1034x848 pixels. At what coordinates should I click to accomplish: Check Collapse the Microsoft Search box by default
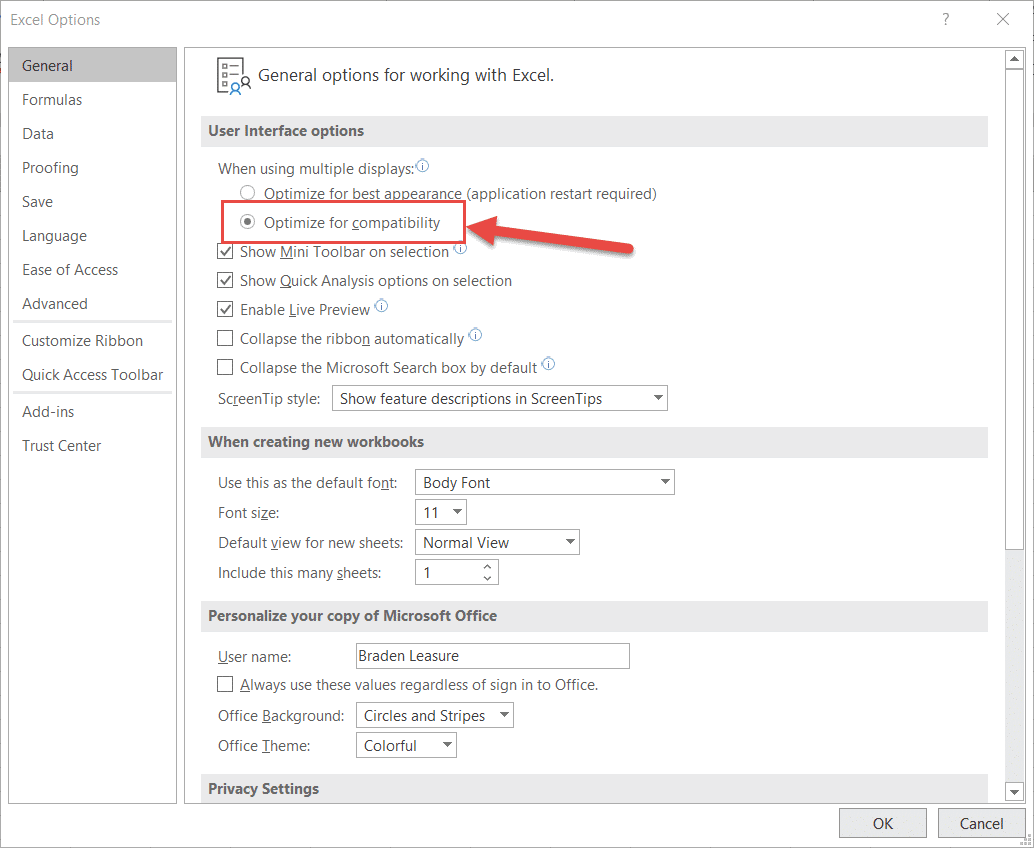pyautogui.click(x=226, y=367)
